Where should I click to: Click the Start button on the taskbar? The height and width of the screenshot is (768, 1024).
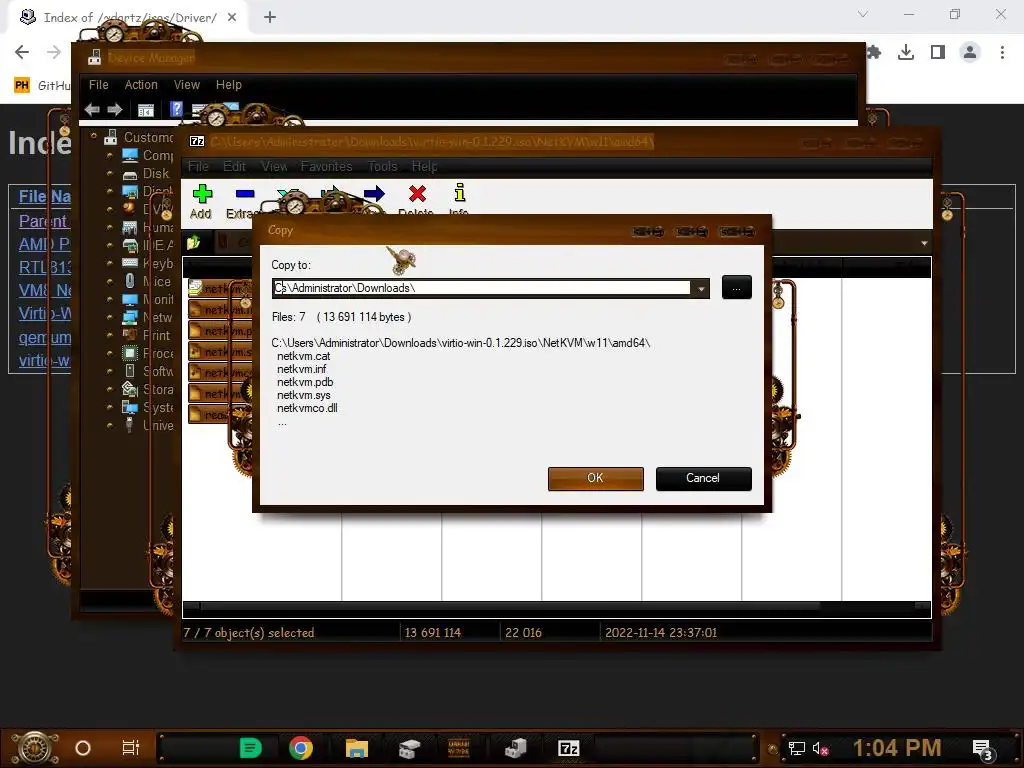click(34, 748)
